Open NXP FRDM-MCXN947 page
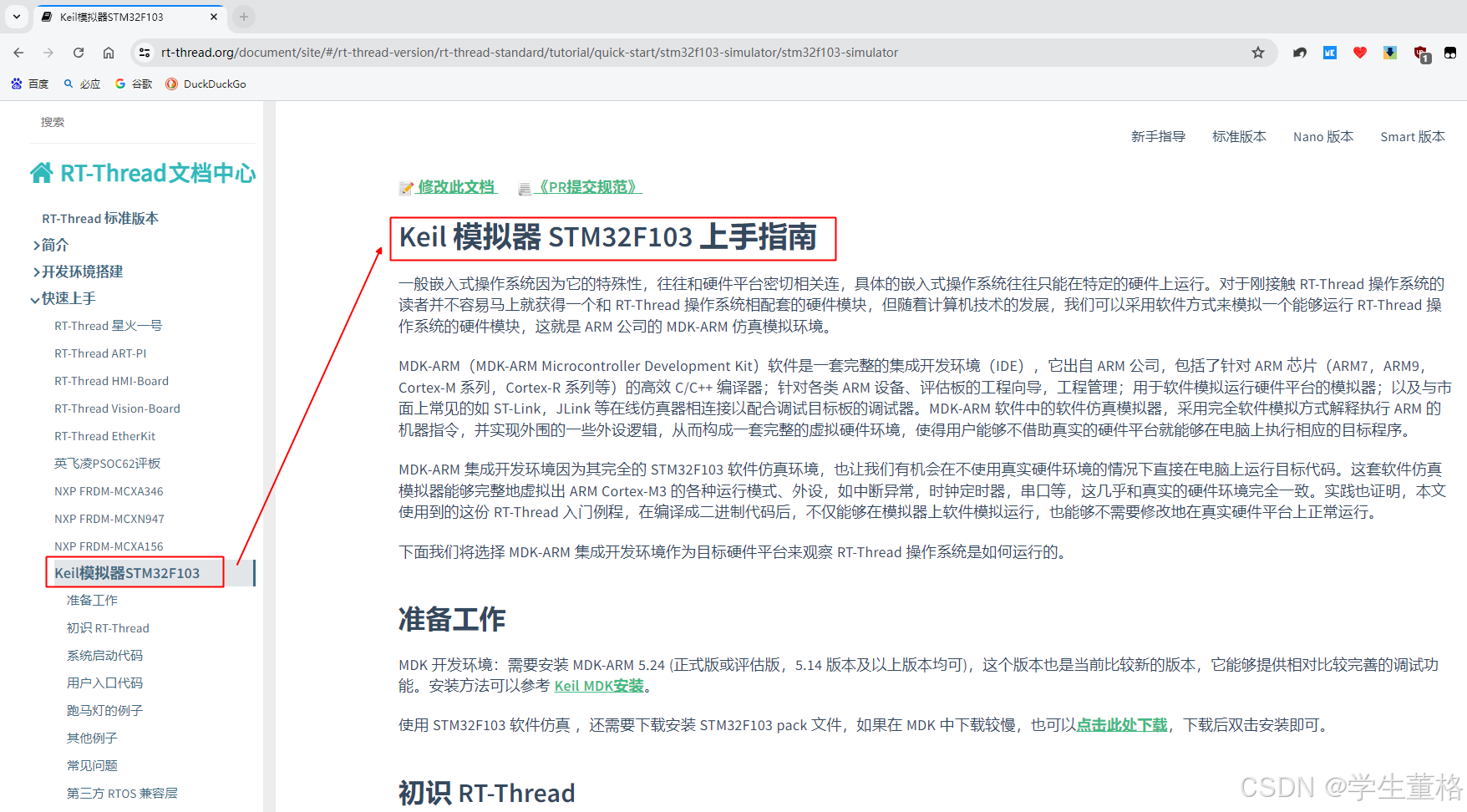Screen dimensions: 1467x812 pos(109,519)
